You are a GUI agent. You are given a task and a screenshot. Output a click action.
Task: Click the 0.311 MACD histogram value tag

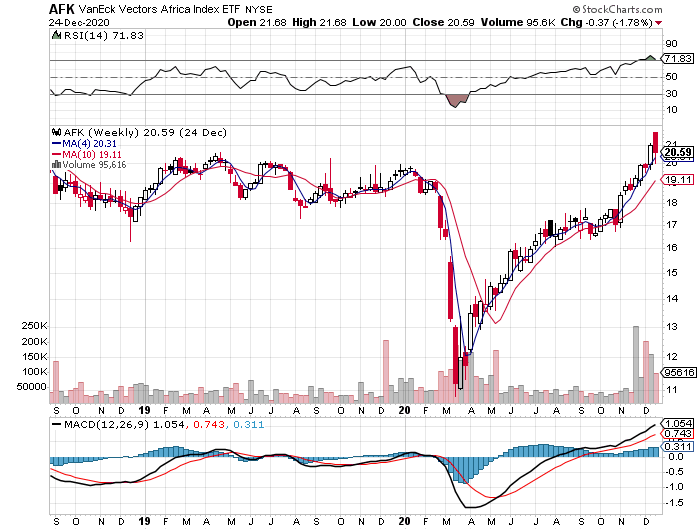click(680, 445)
